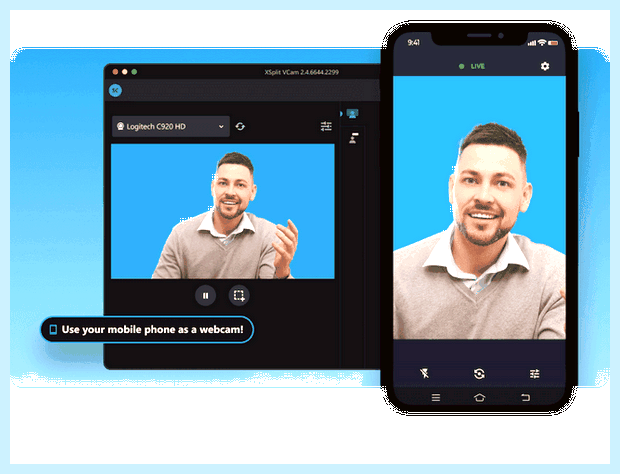Pause the XSplit VCam camera preview
620x474 pixels.
(205, 295)
